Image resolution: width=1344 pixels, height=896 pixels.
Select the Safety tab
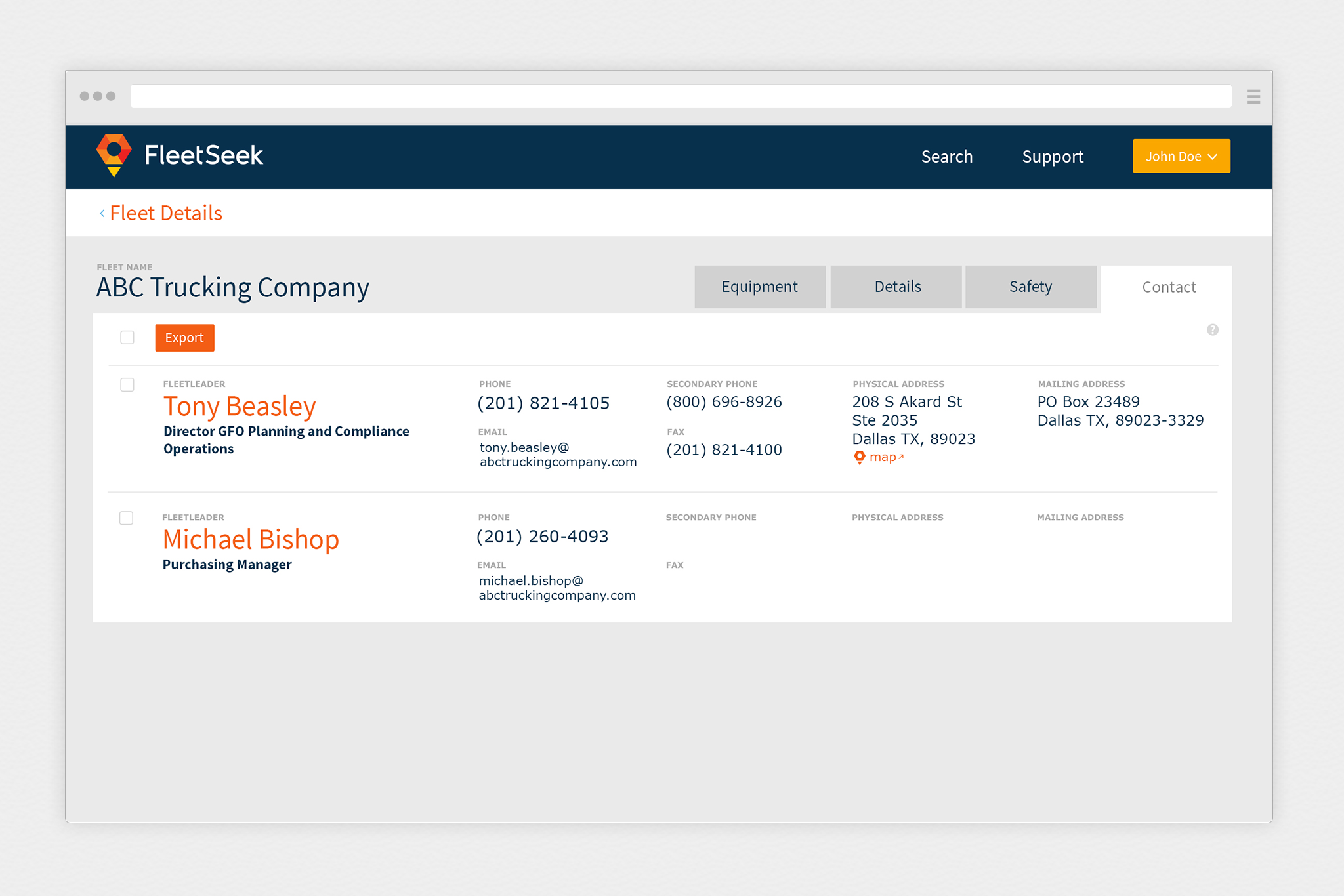click(1030, 287)
